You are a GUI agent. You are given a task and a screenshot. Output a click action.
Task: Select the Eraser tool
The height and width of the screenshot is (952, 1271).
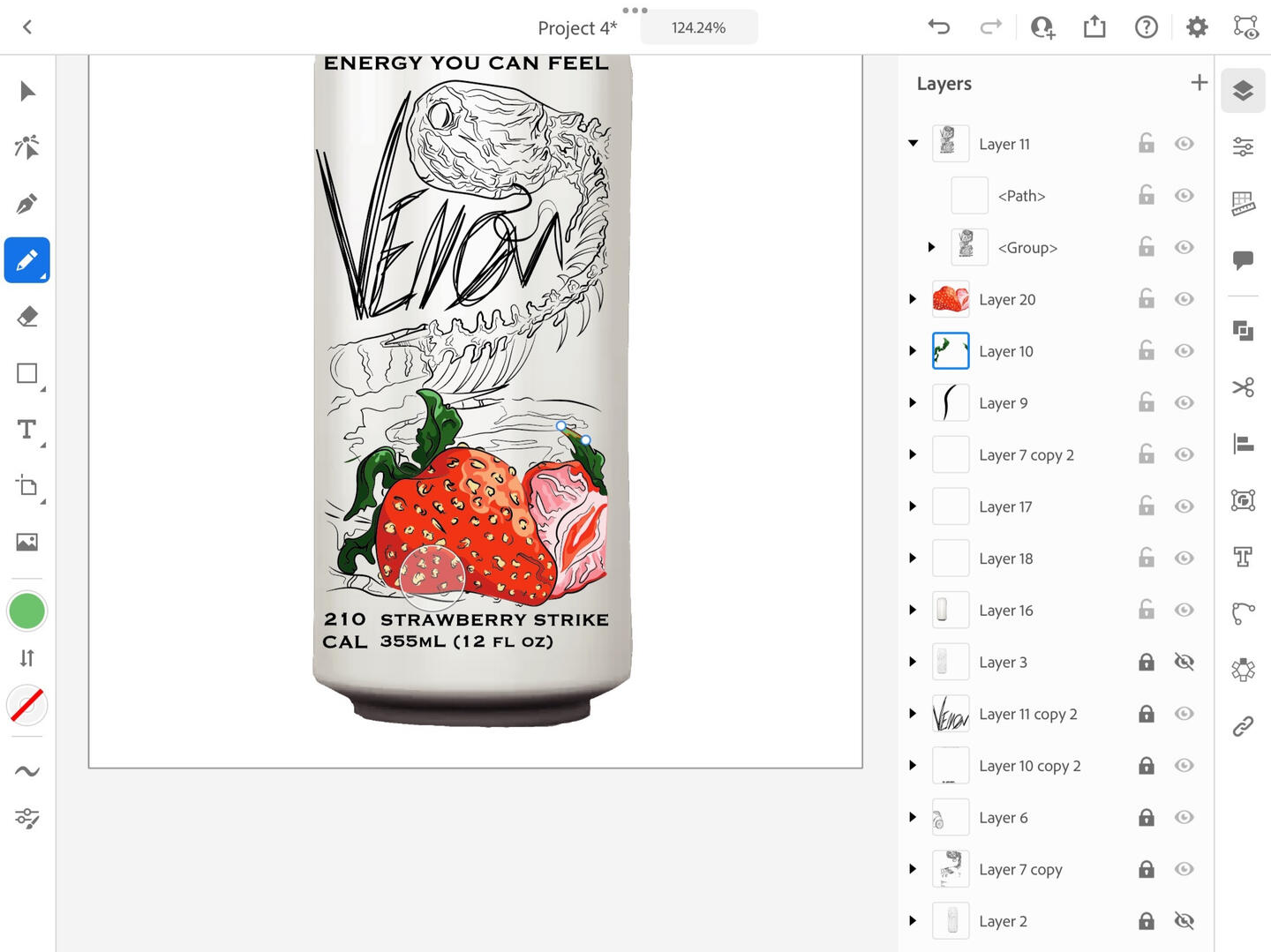coord(26,317)
